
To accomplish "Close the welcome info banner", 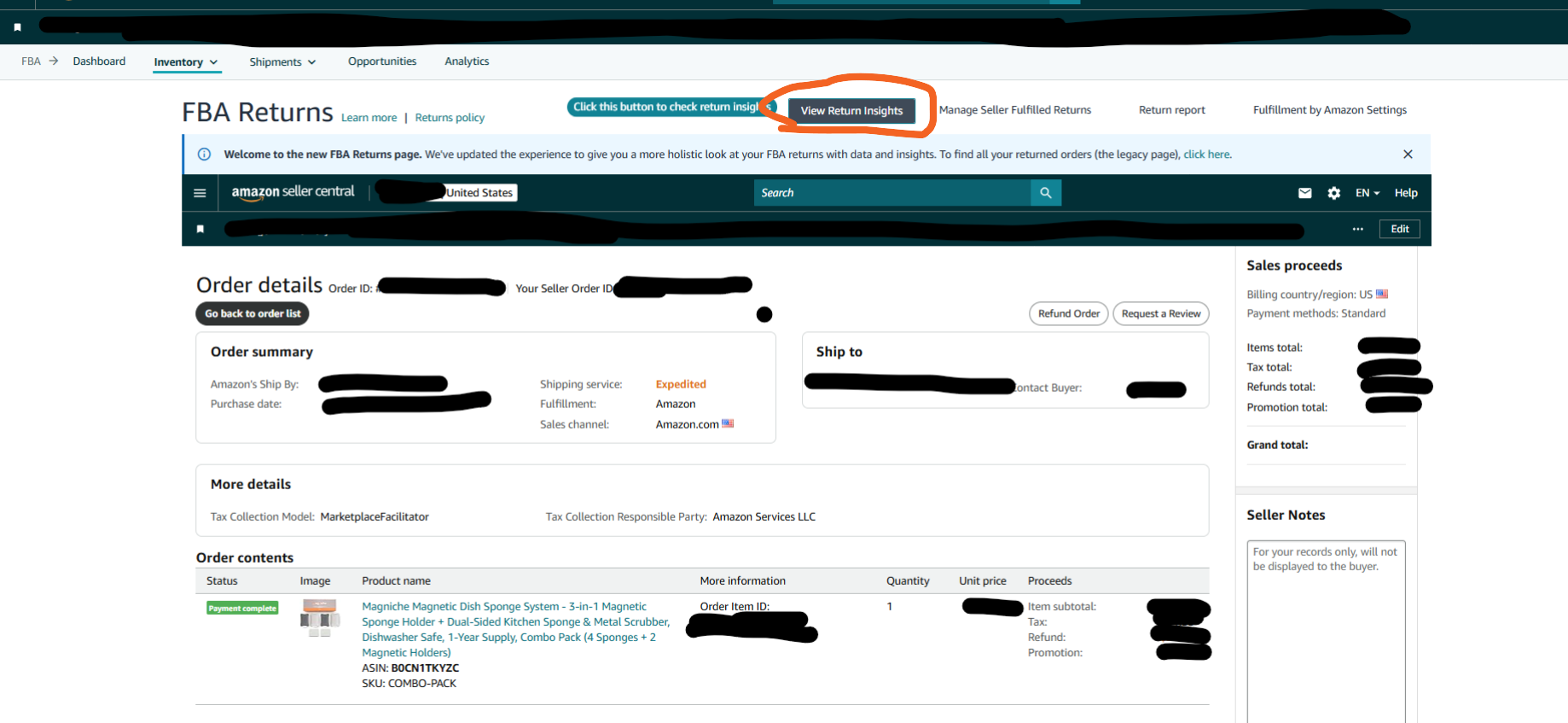I will (x=1408, y=155).
